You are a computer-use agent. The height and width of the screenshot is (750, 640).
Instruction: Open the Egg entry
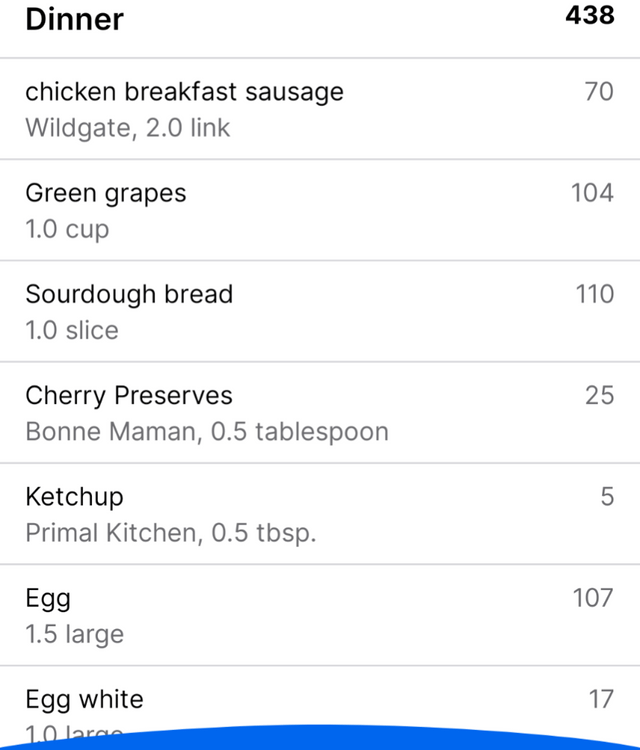point(320,616)
